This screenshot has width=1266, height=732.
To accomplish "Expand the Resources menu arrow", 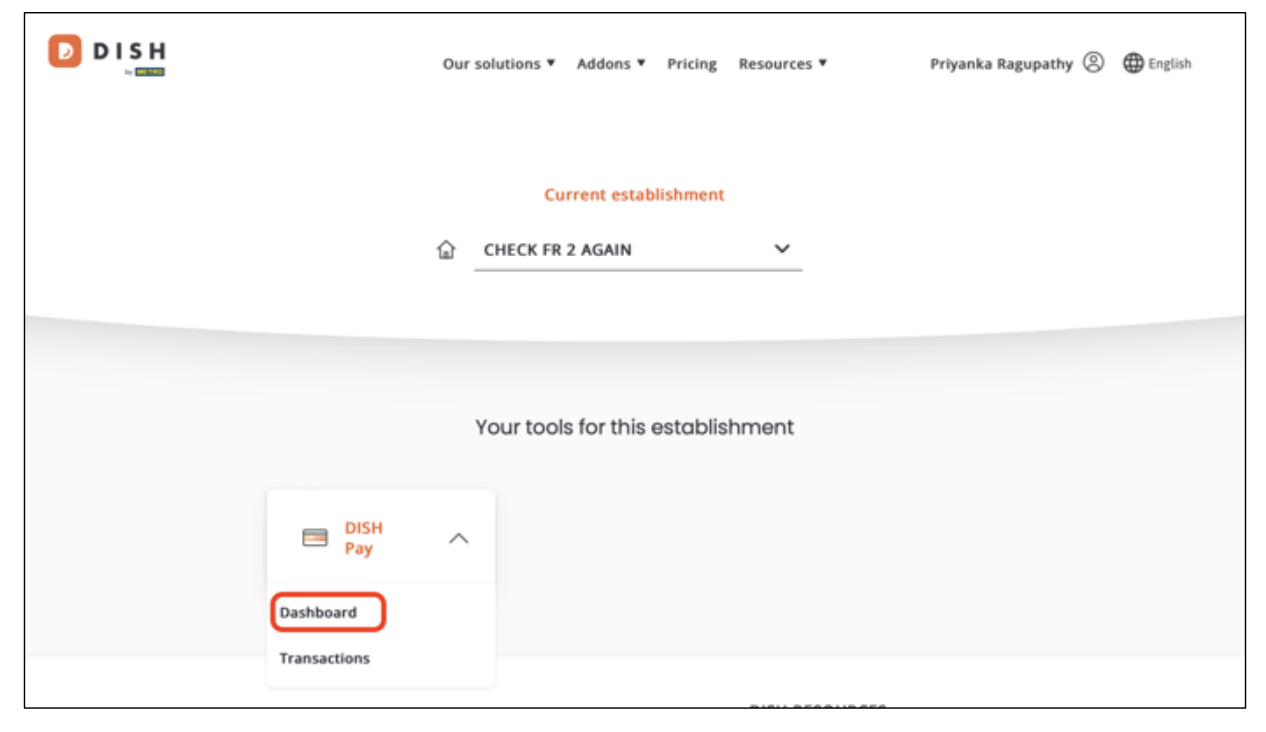I will coord(823,63).
